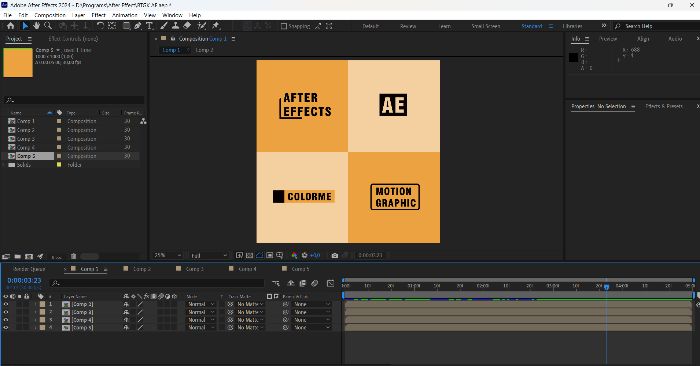Switch to the Review workspace
The width and height of the screenshot is (700, 366).
(x=408, y=26)
